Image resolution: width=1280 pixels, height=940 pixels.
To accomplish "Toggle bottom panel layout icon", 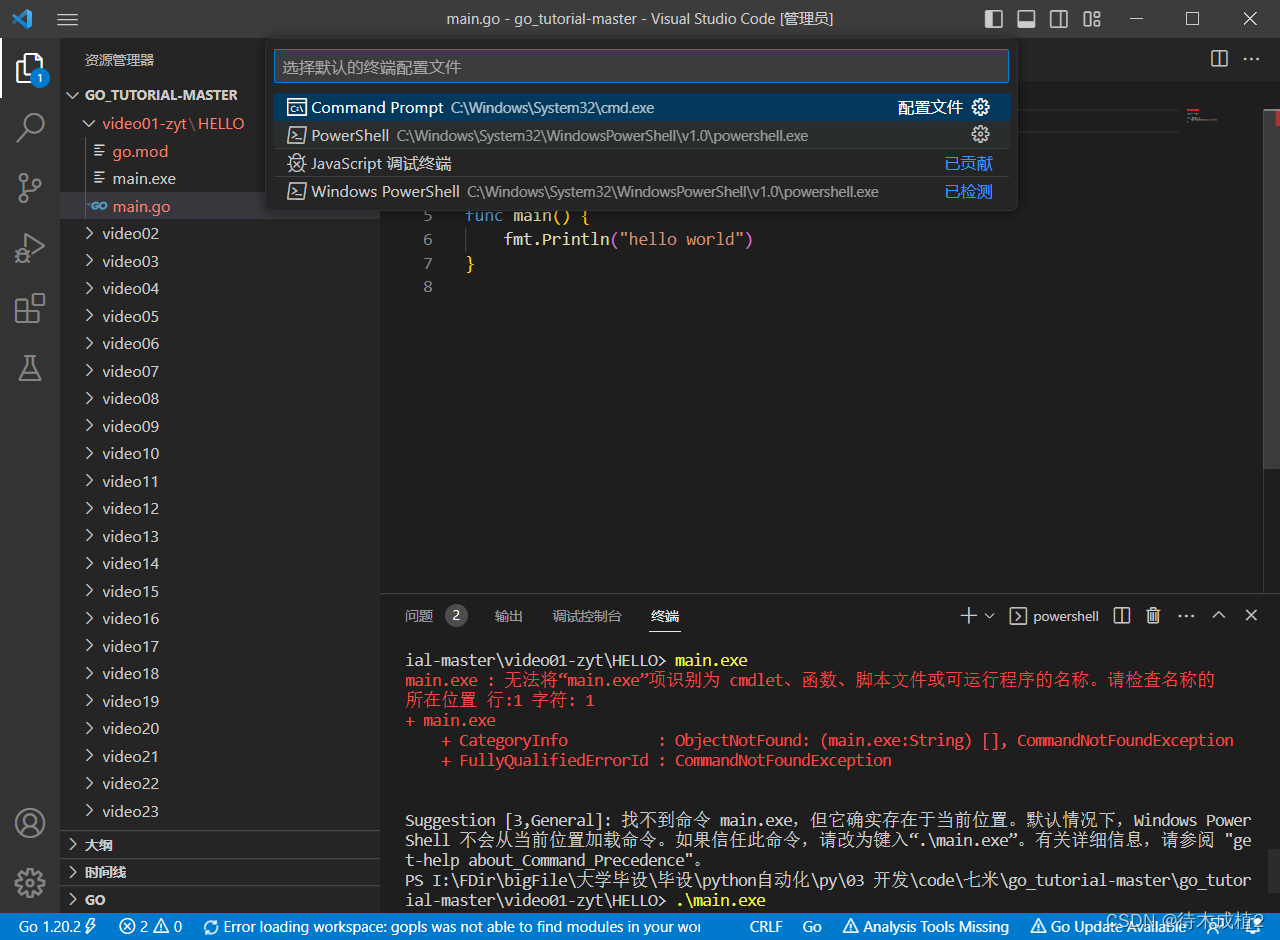I will [x=1026, y=19].
